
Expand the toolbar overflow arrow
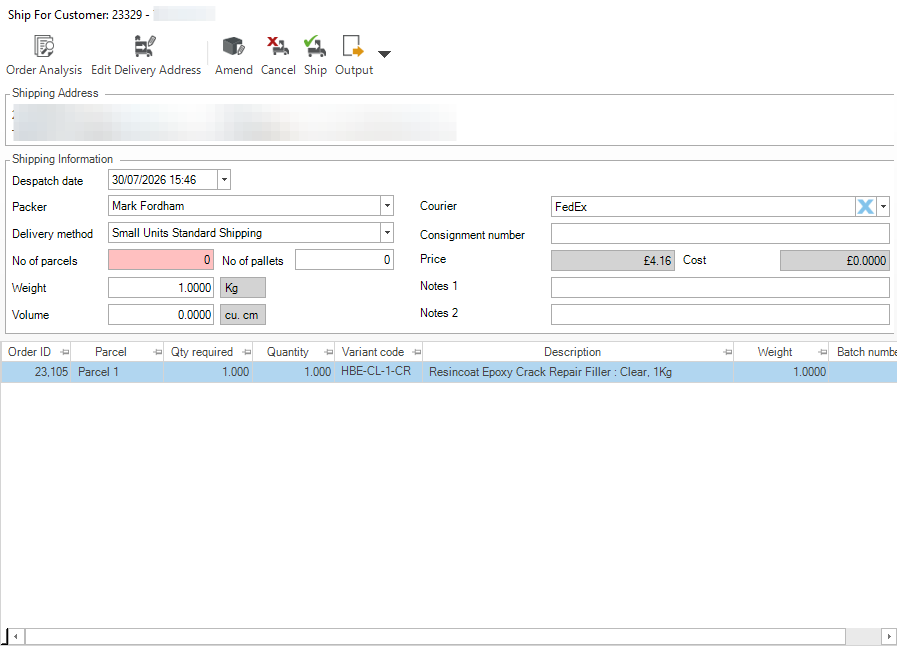[x=384, y=54]
